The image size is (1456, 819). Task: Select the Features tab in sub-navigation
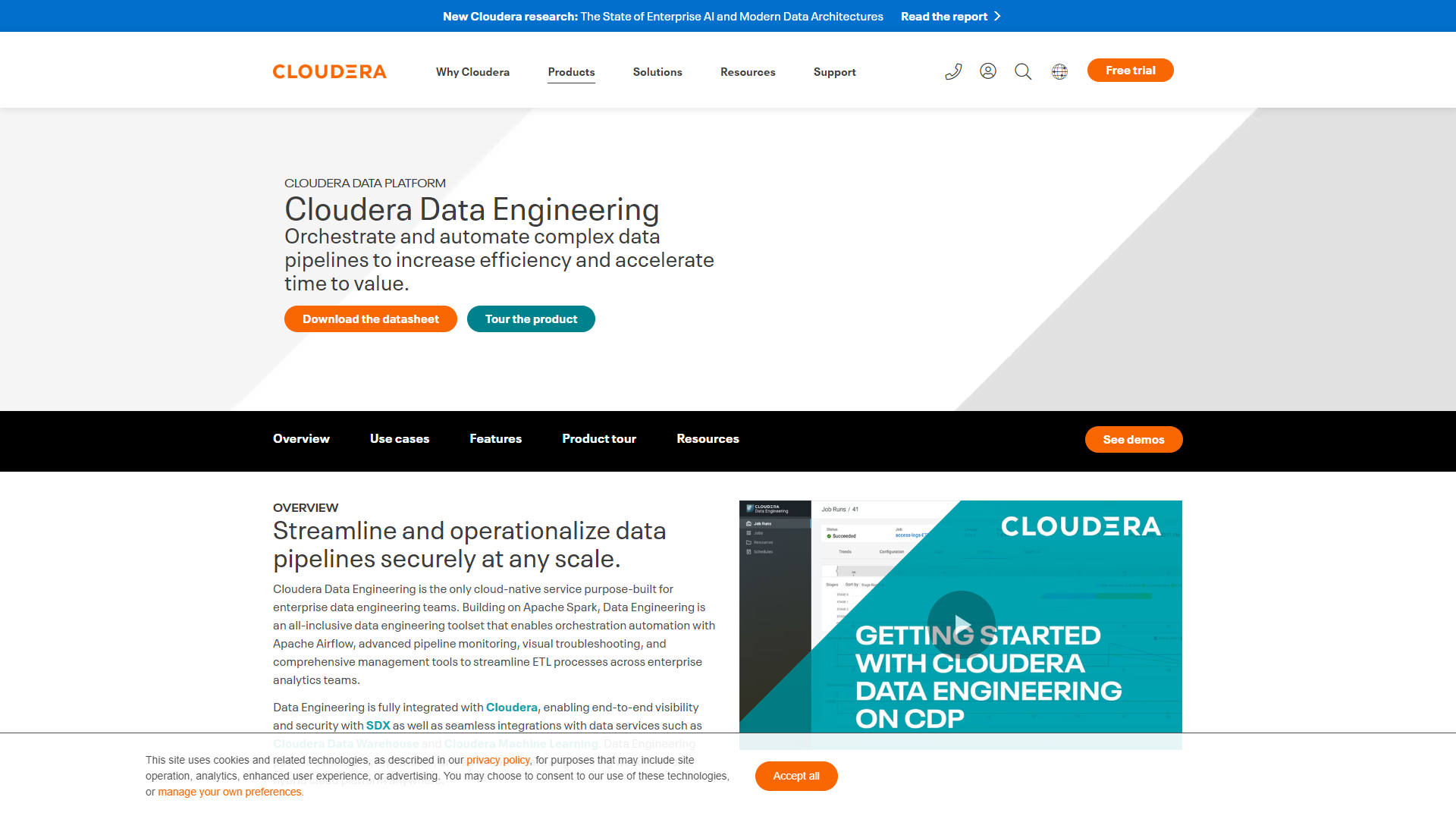coord(494,438)
